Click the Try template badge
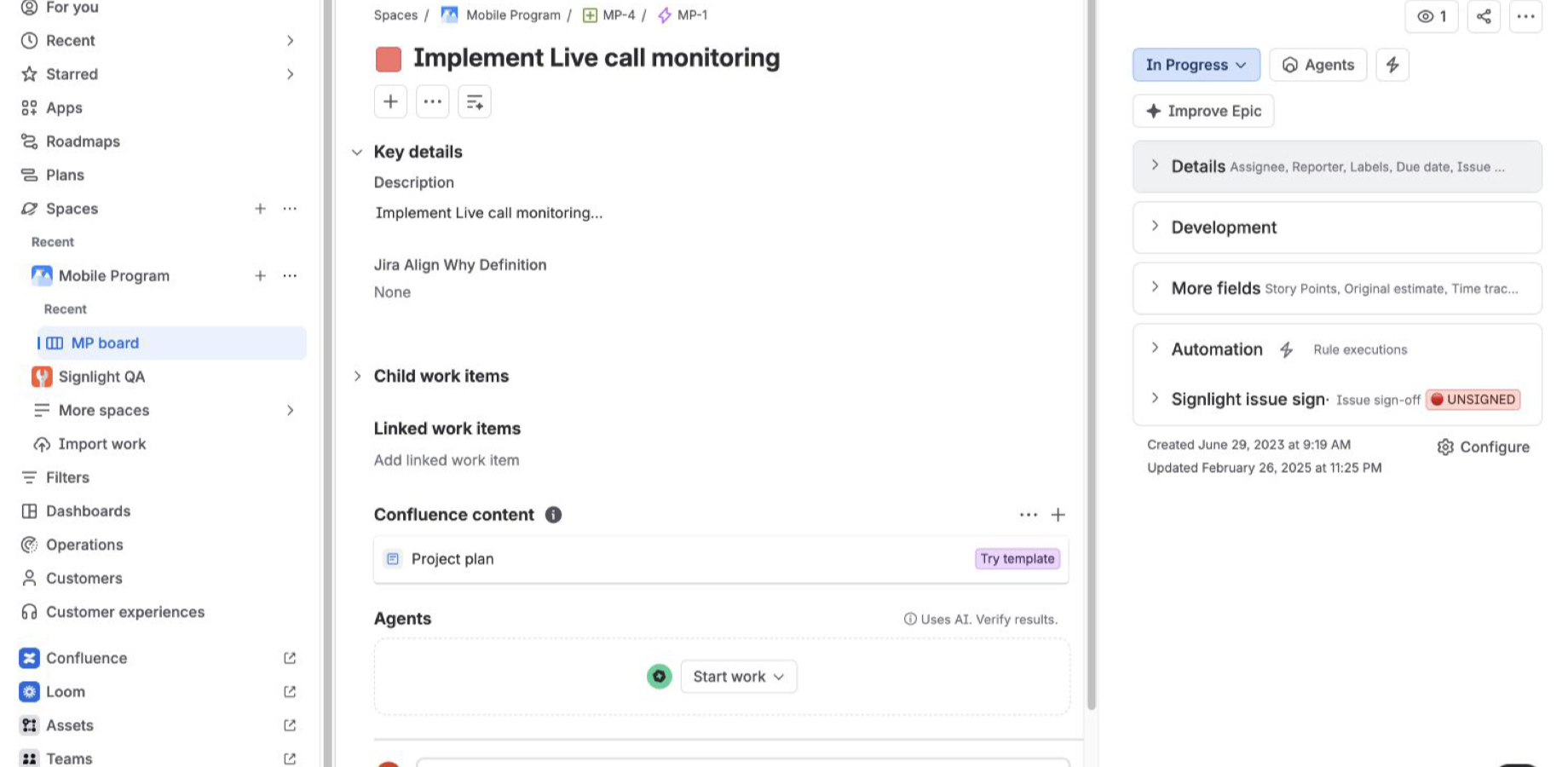Image resolution: width=1568 pixels, height=767 pixels. [1017, 559]
